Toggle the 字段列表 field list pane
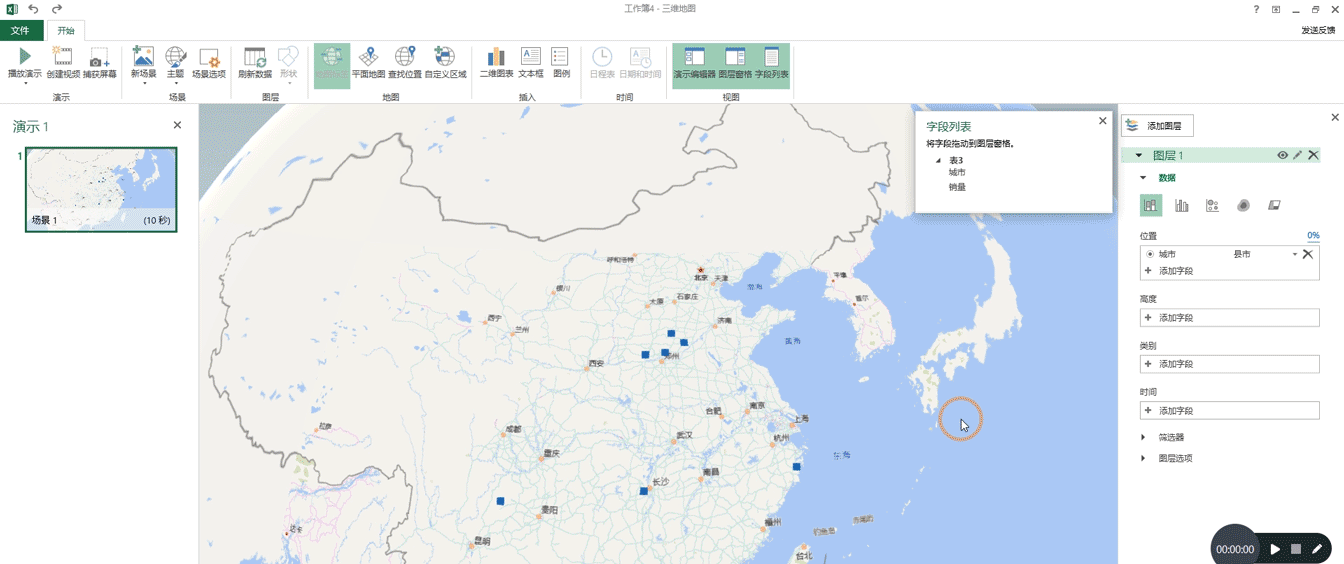 coord(771,63)
